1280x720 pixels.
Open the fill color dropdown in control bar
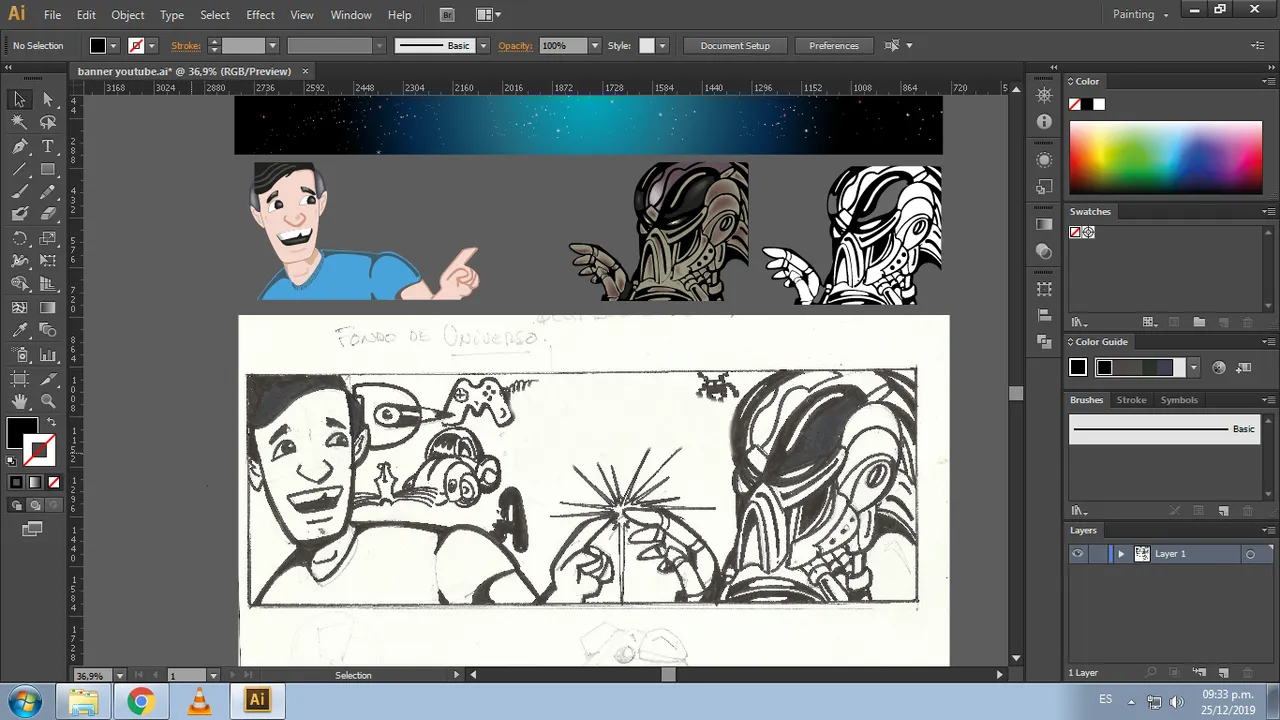tap(113, 46)
